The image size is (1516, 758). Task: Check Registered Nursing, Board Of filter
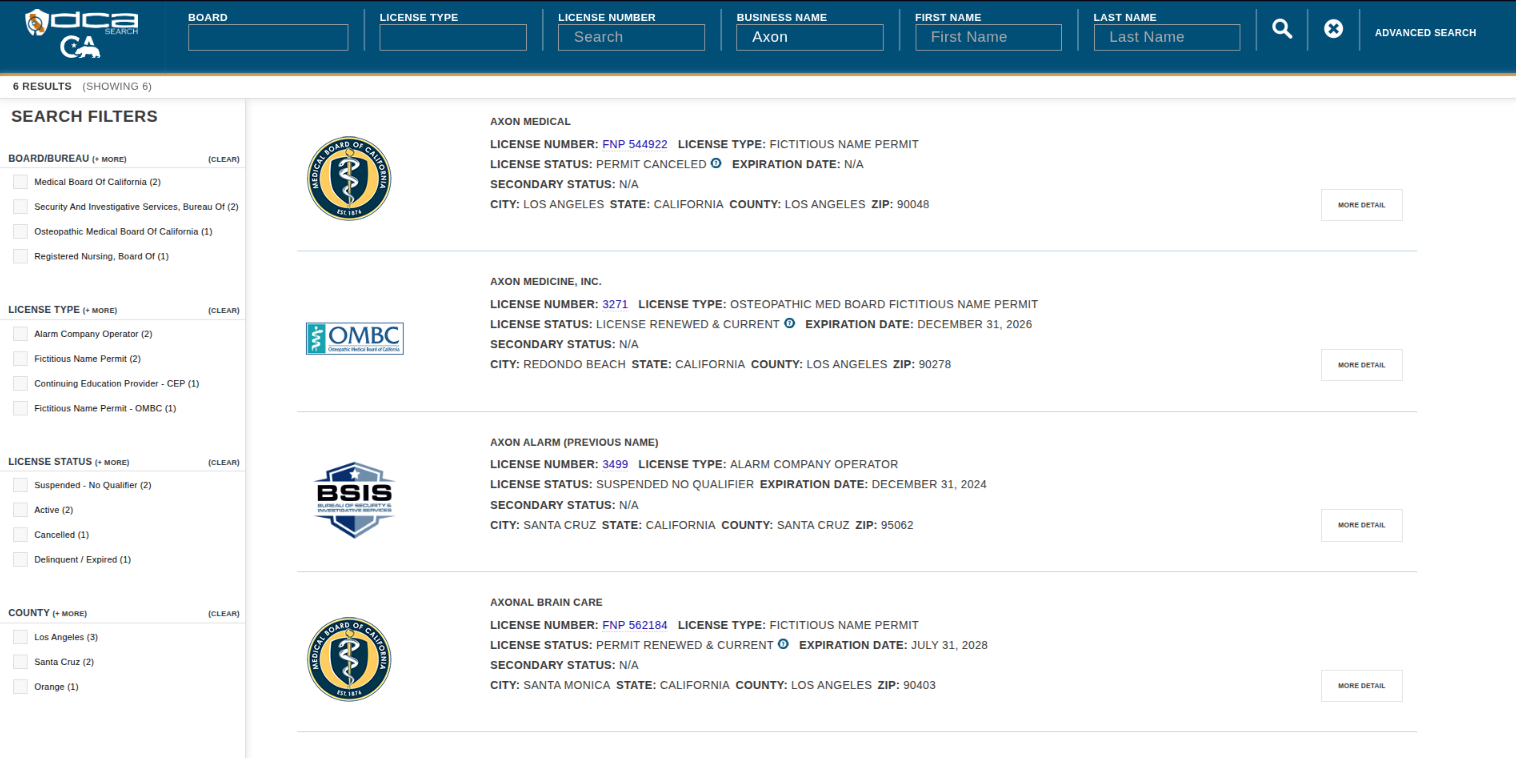click(20, 257)
